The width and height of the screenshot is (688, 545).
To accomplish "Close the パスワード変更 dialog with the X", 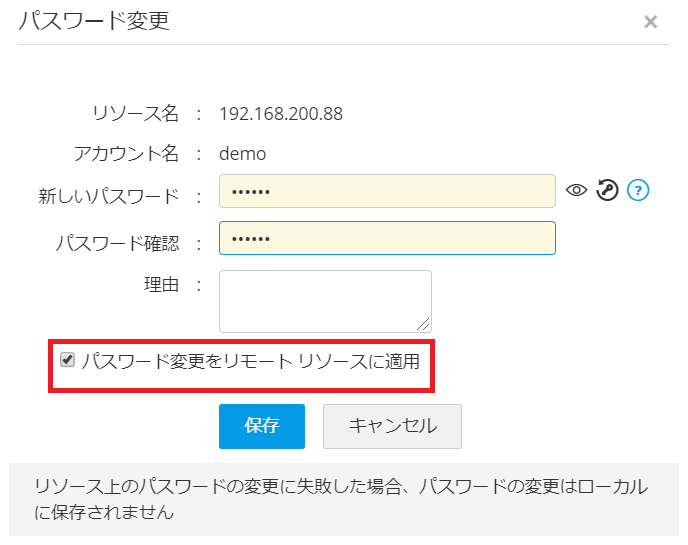I will click(x=650, y=22).
